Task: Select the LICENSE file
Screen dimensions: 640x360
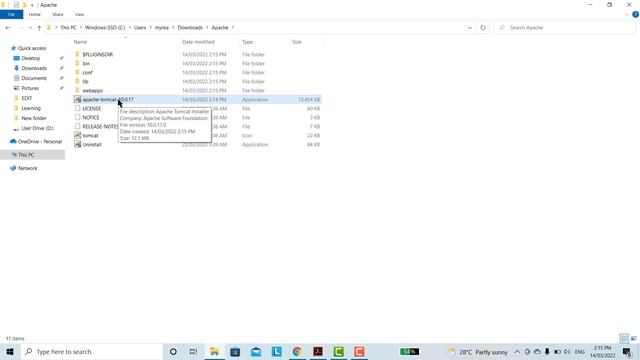Action: [91, 109]
